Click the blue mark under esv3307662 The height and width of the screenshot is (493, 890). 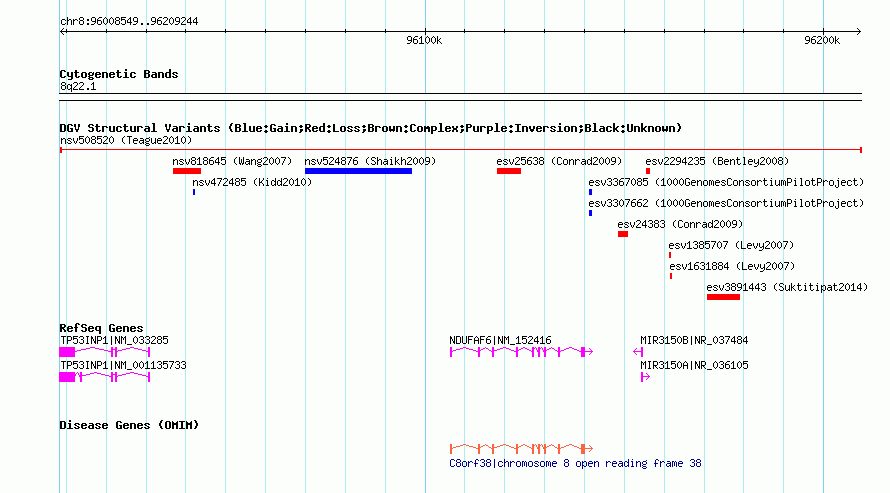click(590, 213)
